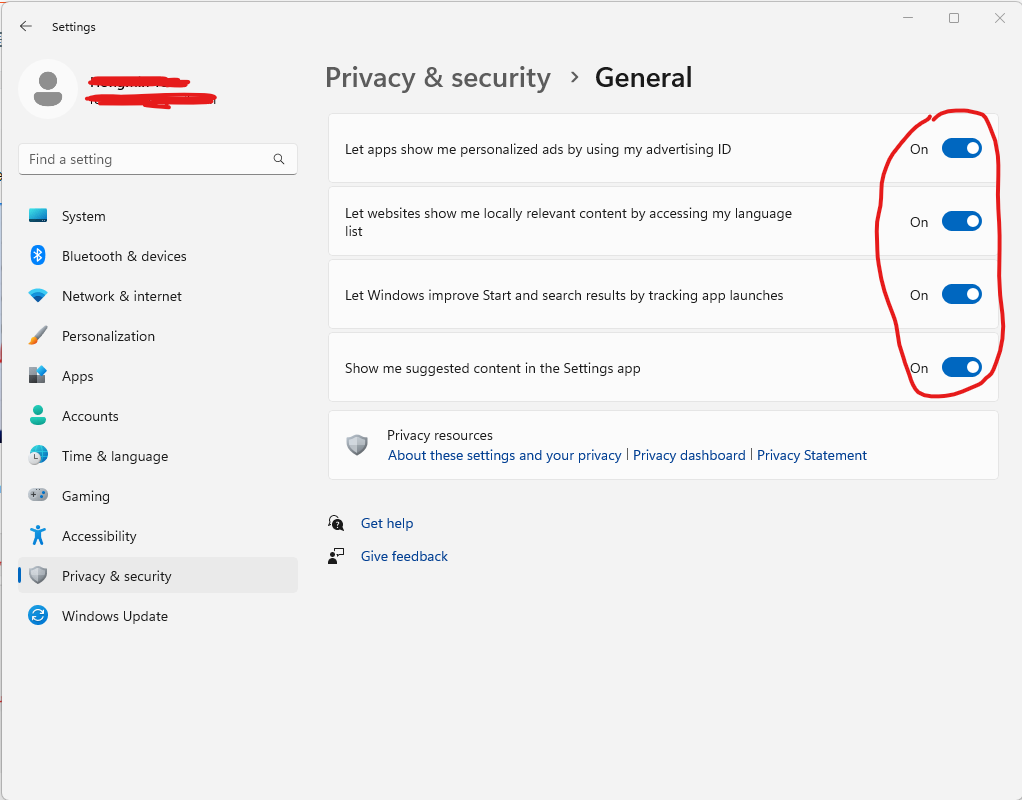Click the user profile avatar picture
The width and height of the screenshot is (1022, 800).
(x=48, y=89)
